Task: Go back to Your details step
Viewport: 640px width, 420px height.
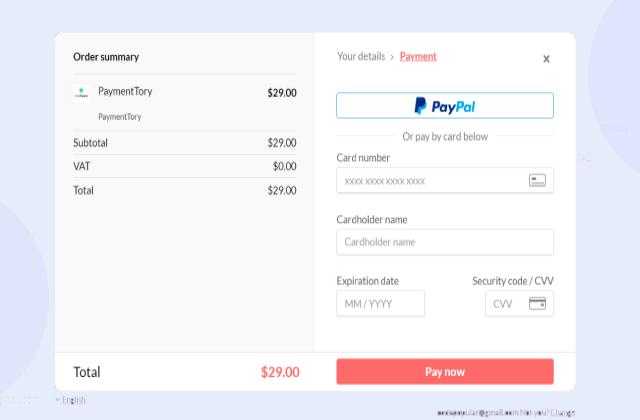Action: pos(360,57)
